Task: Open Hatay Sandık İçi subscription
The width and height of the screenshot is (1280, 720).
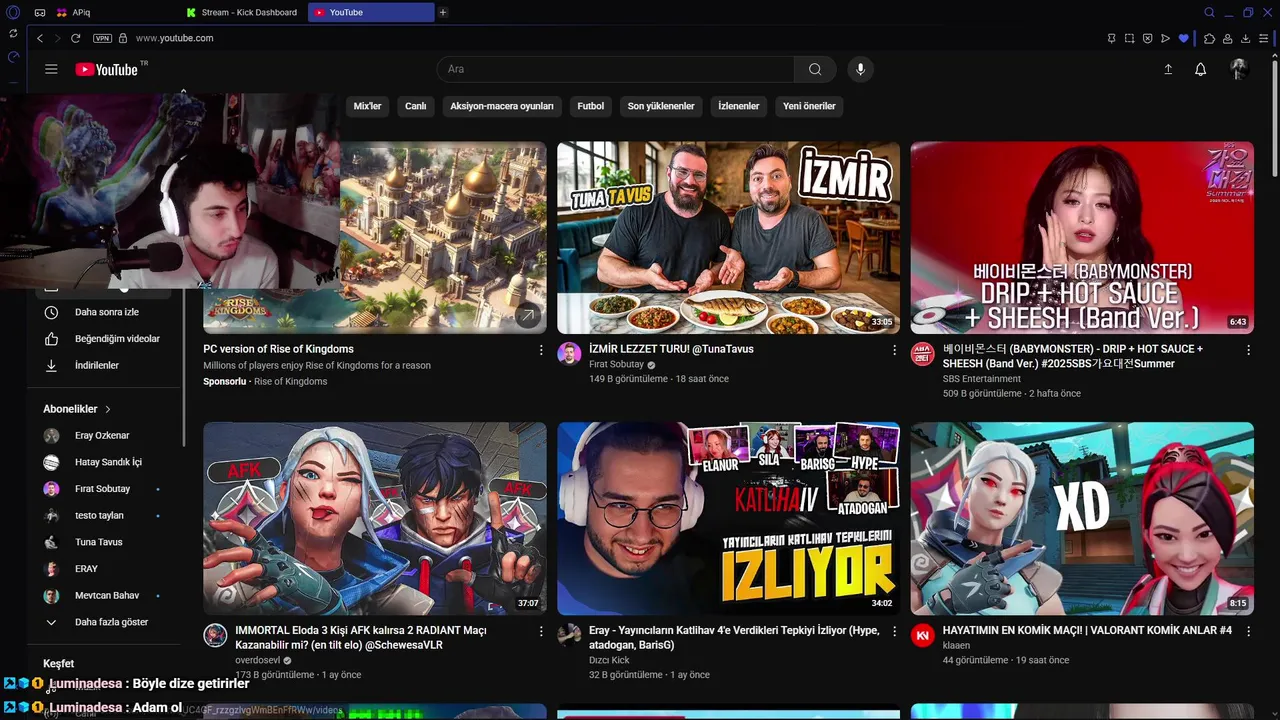Action: 106,462
